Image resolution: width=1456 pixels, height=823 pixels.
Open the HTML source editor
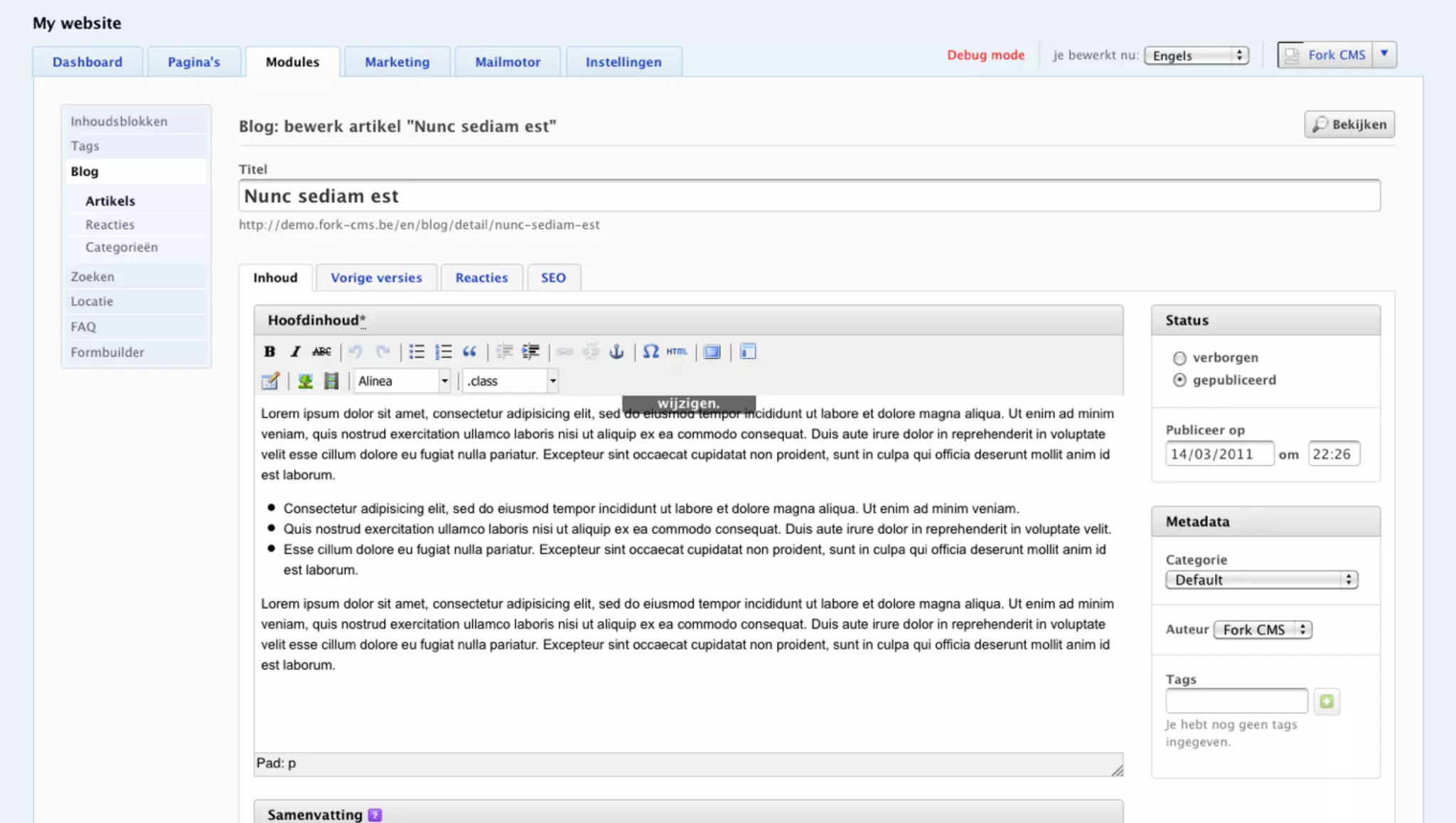676,351
